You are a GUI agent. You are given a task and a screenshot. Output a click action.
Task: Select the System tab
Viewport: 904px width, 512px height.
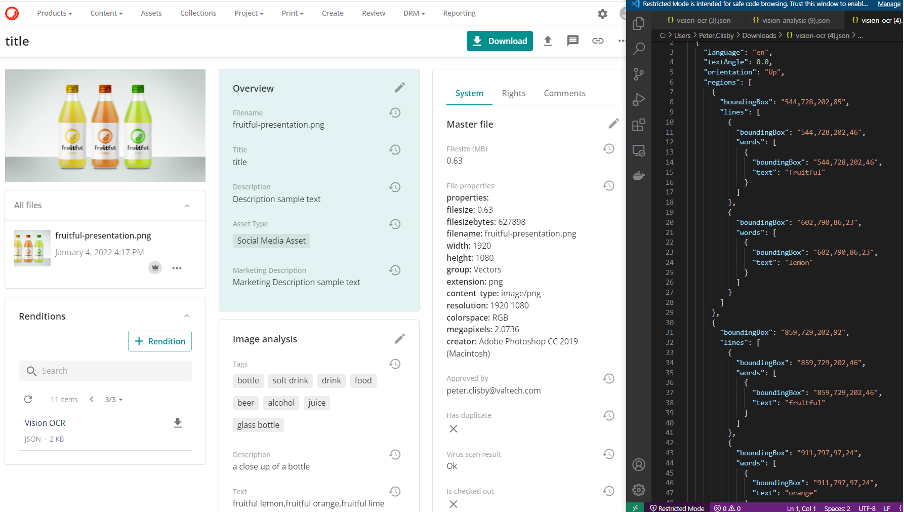click(469, 93)
